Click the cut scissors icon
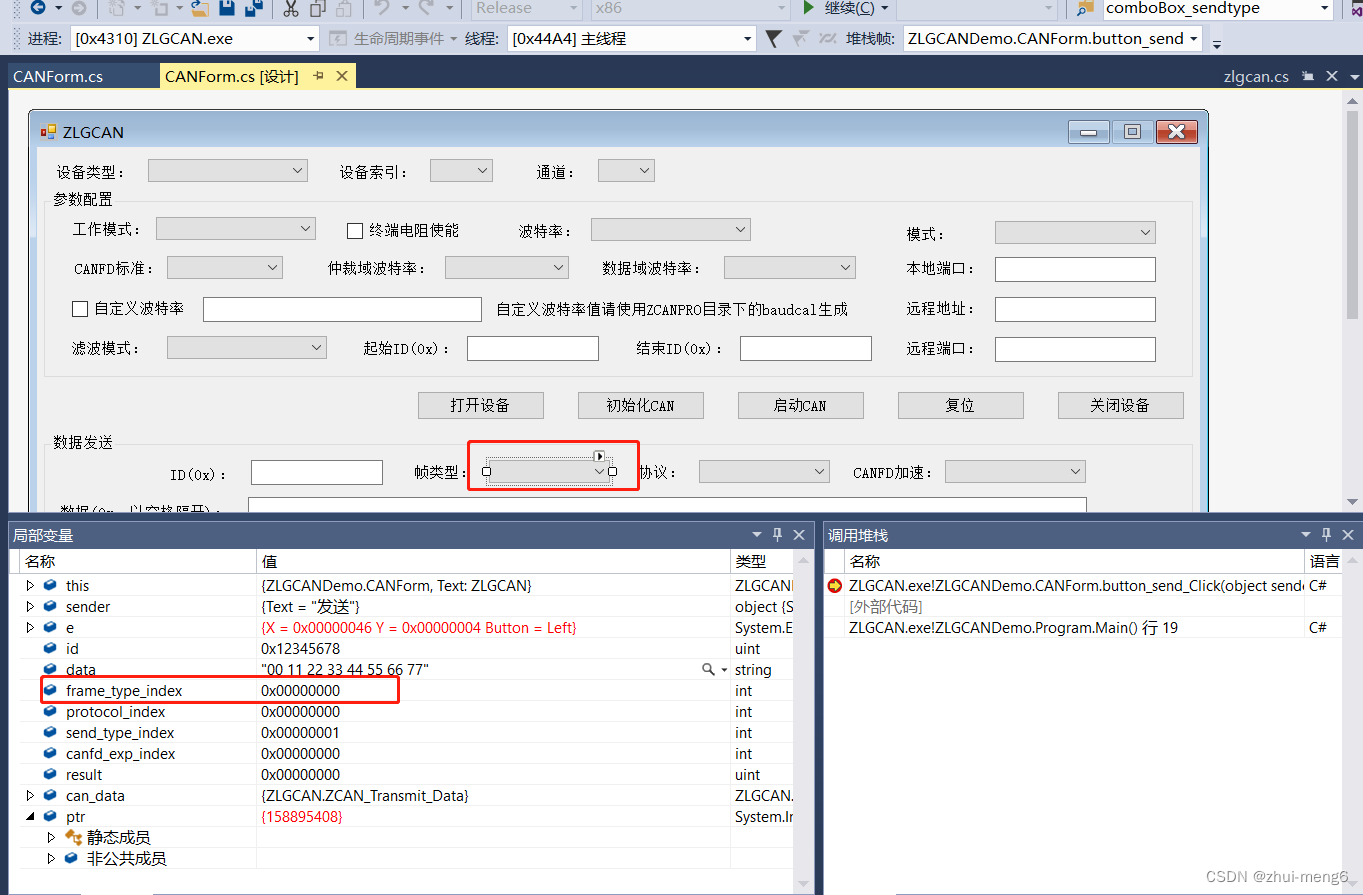Screen dimensions: 1363x895 (x=290, y=8)
